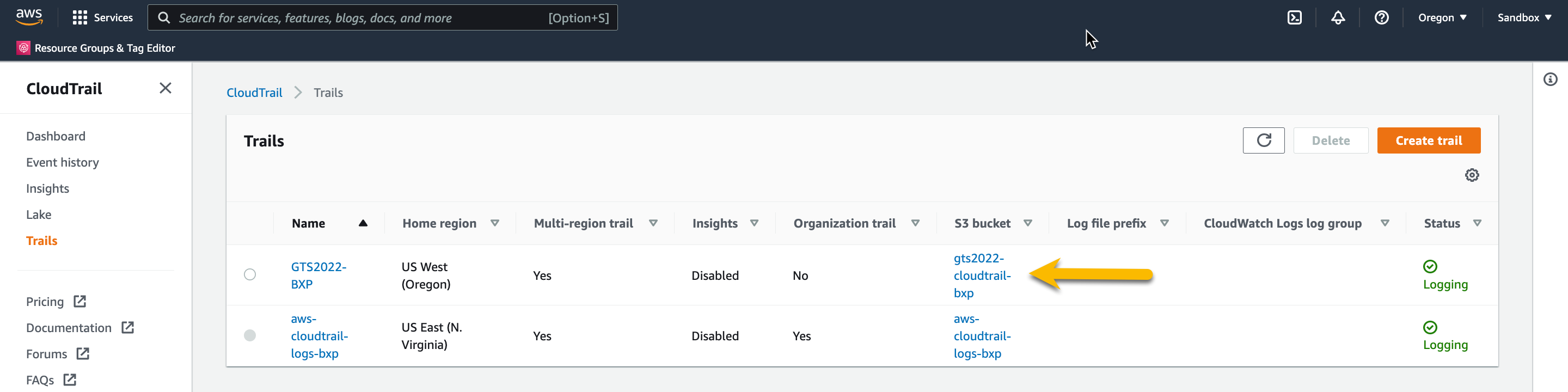Viewport: 1568px width, 392px height.
Task: Click the Create trail button
Action: coord(1428,140)
